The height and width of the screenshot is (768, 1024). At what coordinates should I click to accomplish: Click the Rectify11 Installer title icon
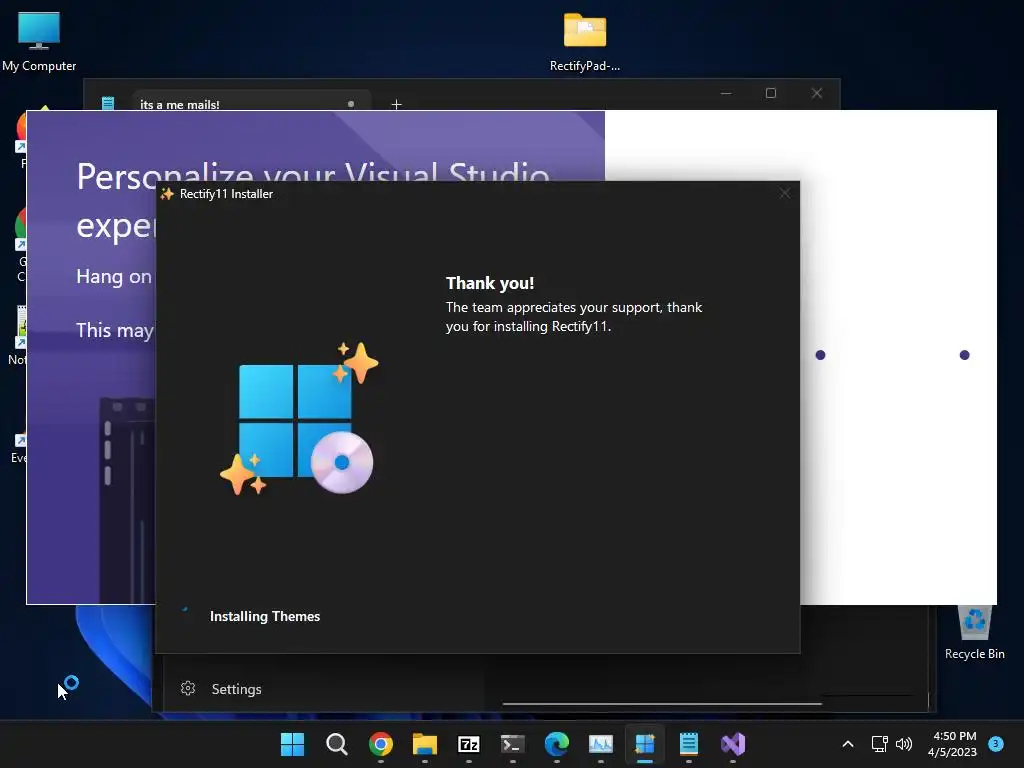click(167, 194)
